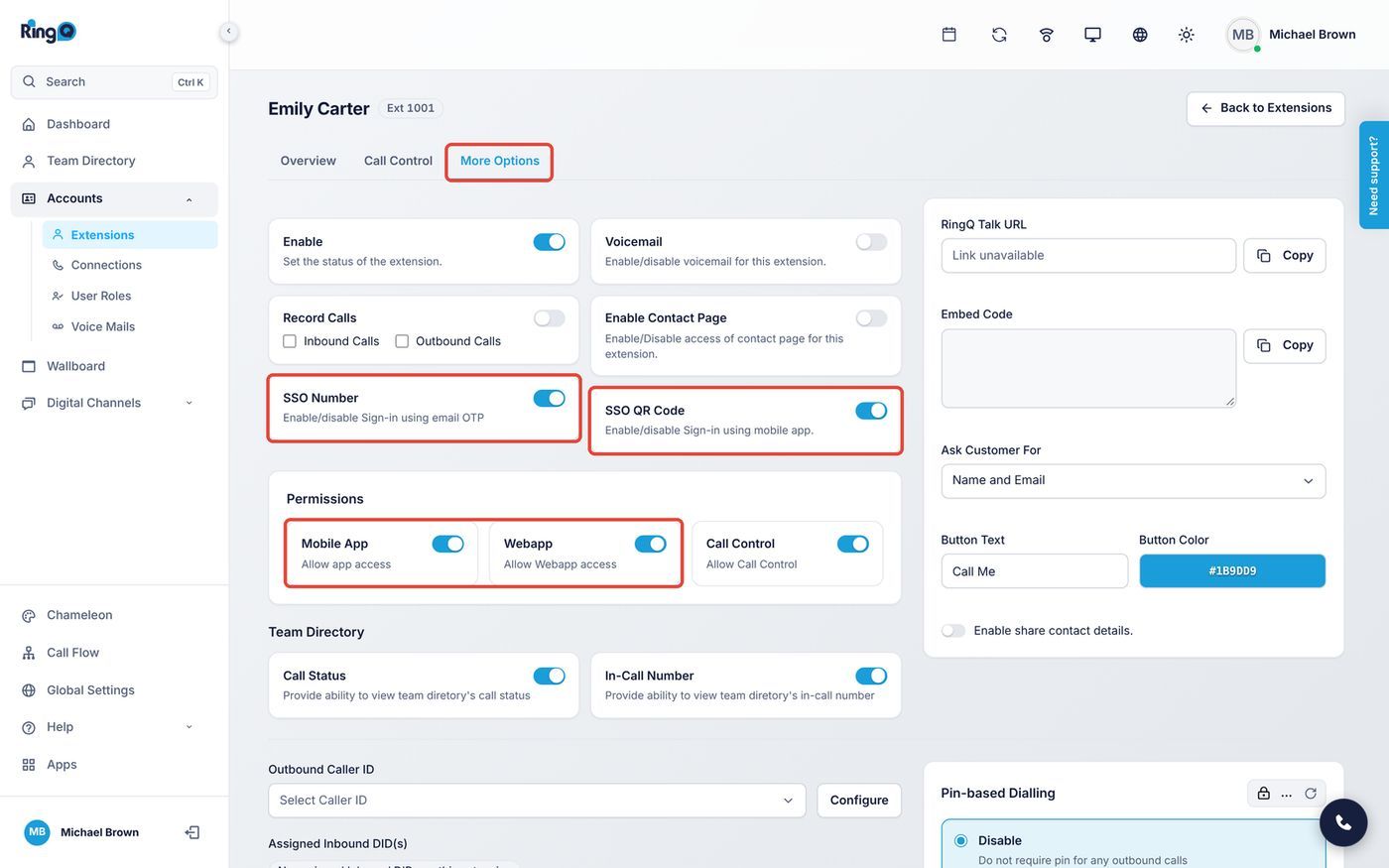Viewport: 1389px width, 868px height.
Task: Open the globe language icon
Action: click(1140, 35)
